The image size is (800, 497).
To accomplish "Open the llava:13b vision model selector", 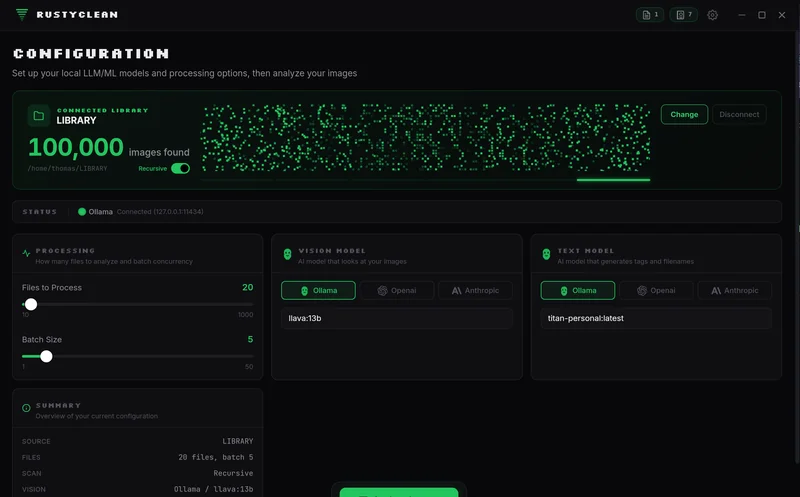I will pyautogui.click(x=396, y=319).
